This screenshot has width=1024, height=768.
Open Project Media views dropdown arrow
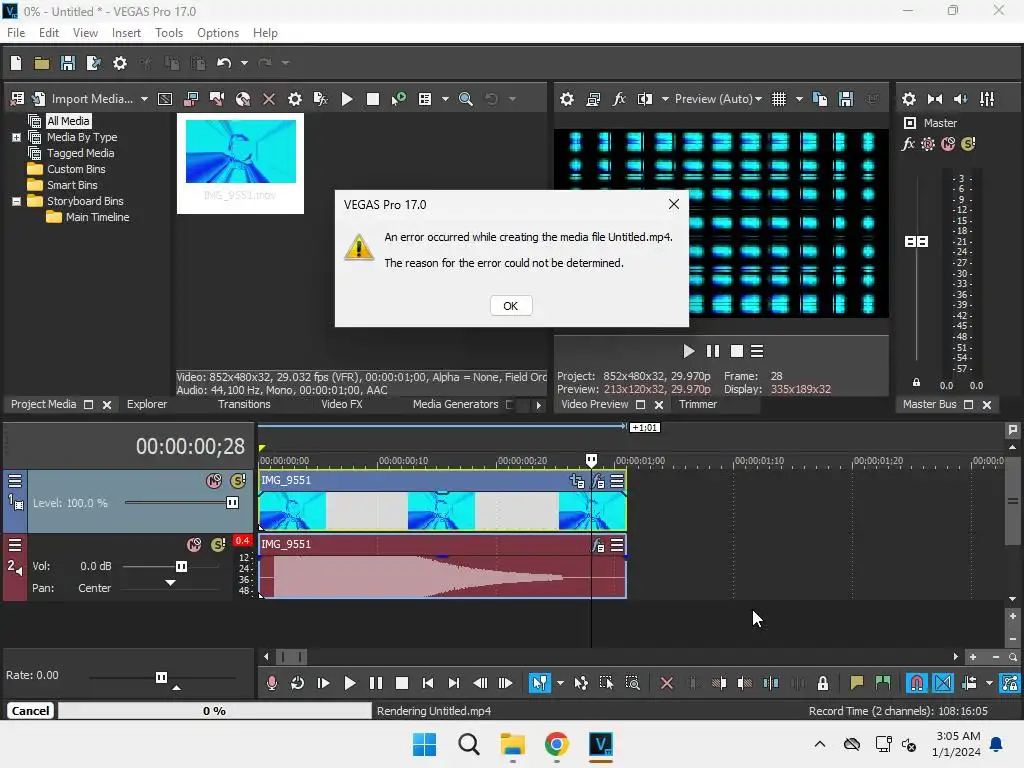445,99
